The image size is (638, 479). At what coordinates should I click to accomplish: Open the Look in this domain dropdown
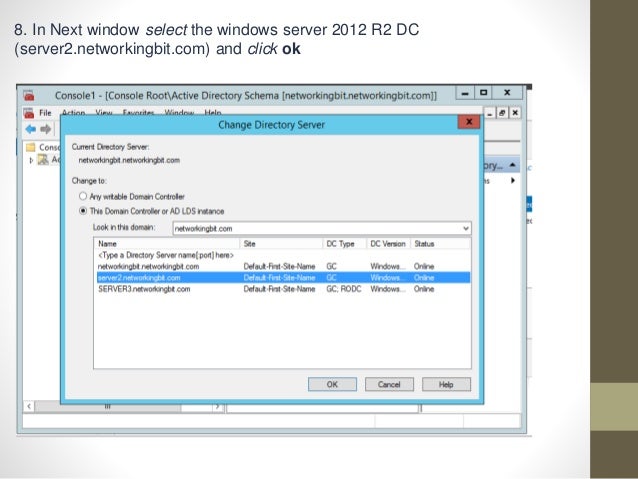tap(465, 228)
